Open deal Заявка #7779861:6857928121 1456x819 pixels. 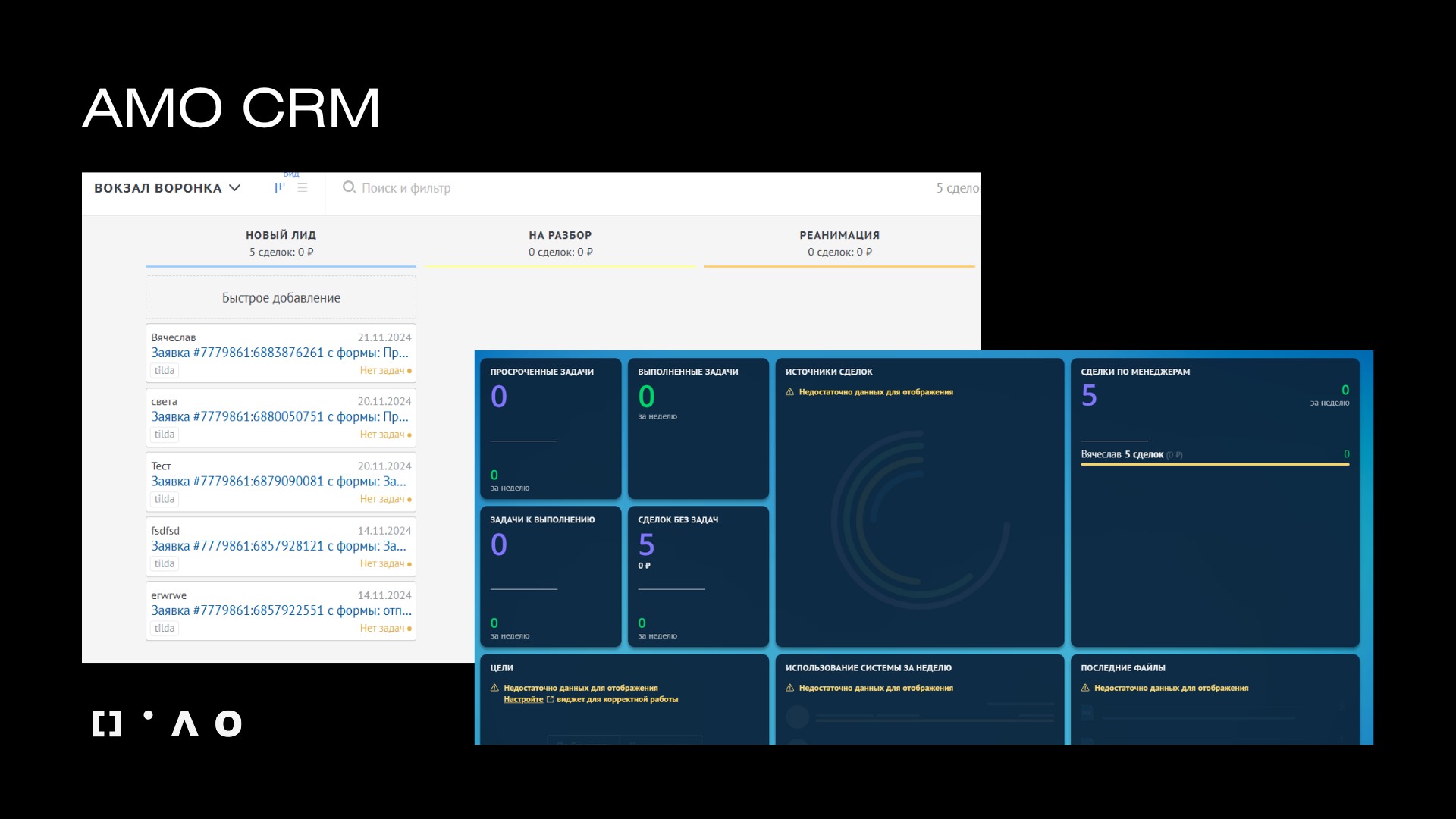(279, 546)
